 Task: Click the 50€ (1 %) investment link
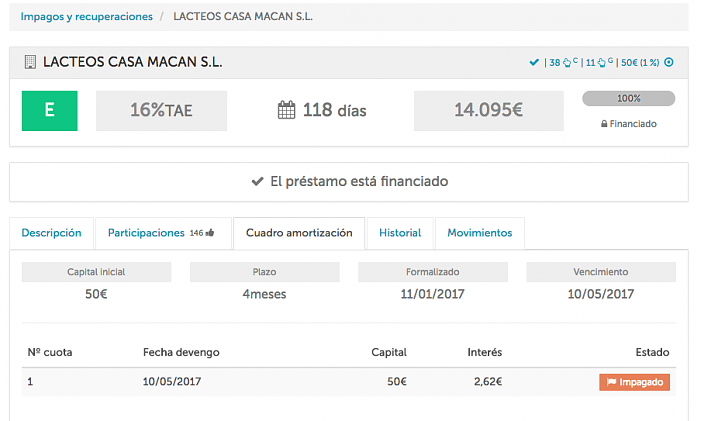[x=640, y=63]
